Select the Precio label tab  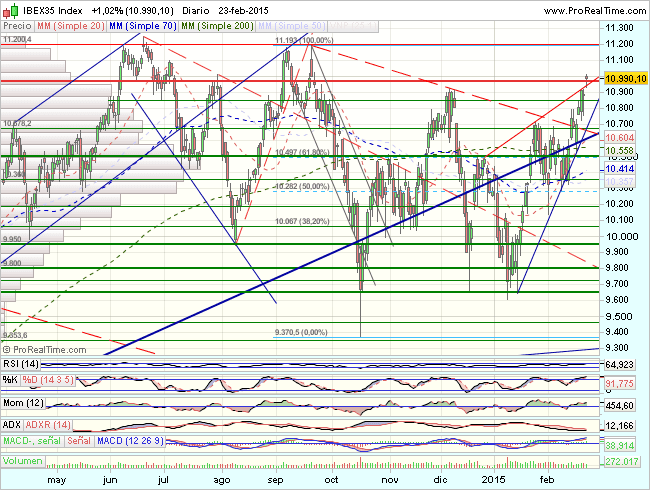coord(17,26)
